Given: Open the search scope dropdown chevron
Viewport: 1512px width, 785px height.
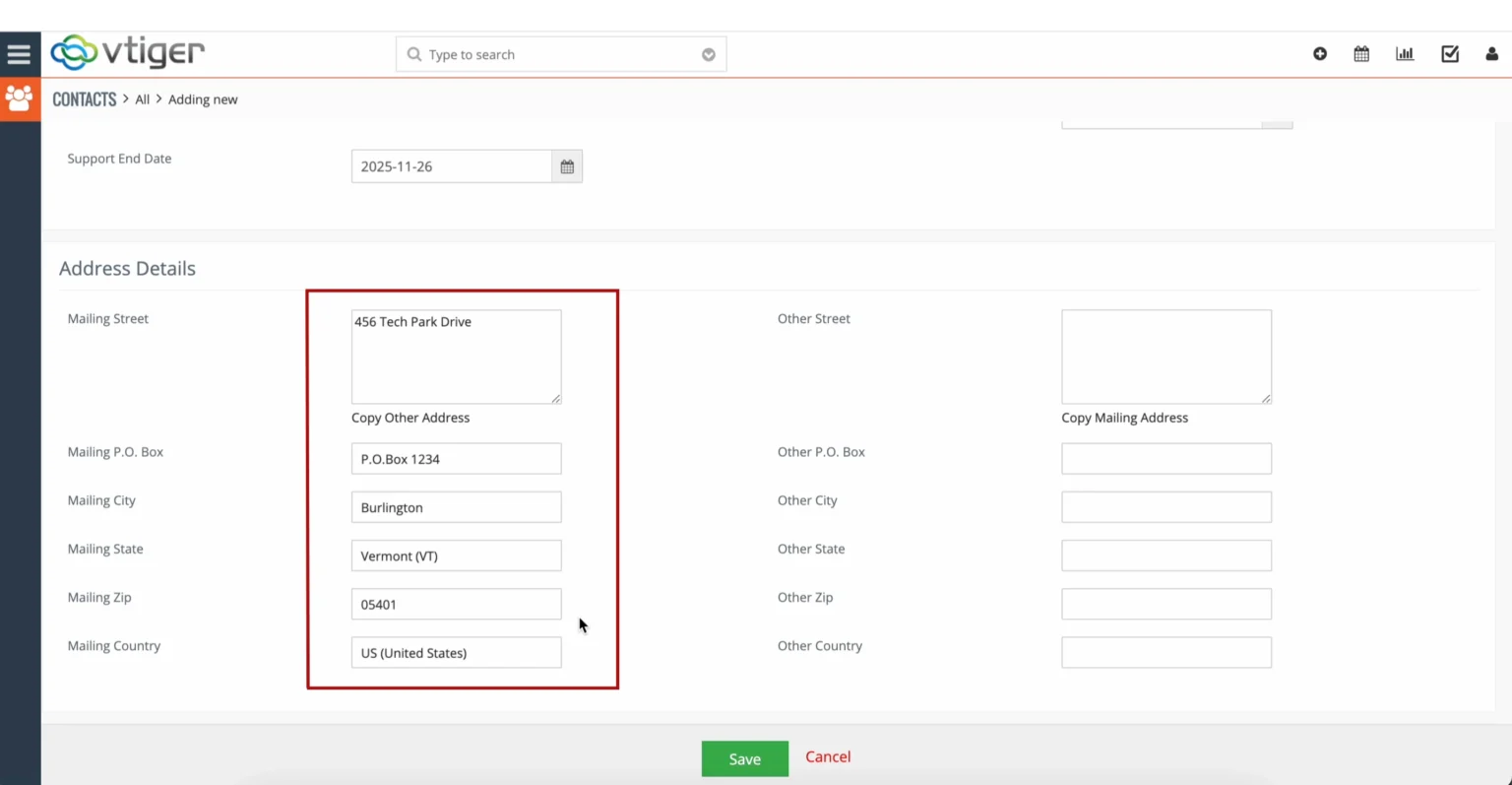Looking at the screenshot, I should (708, 54).
